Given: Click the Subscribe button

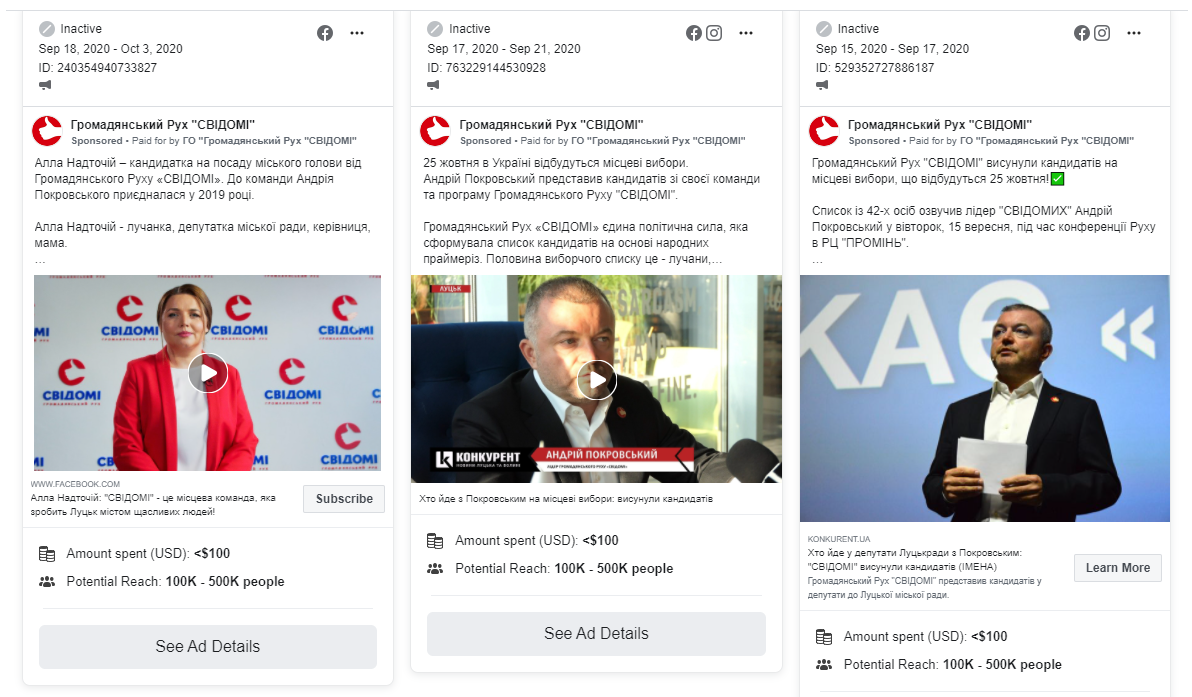Looking at the screenshot, I should (x=344, y=499).
